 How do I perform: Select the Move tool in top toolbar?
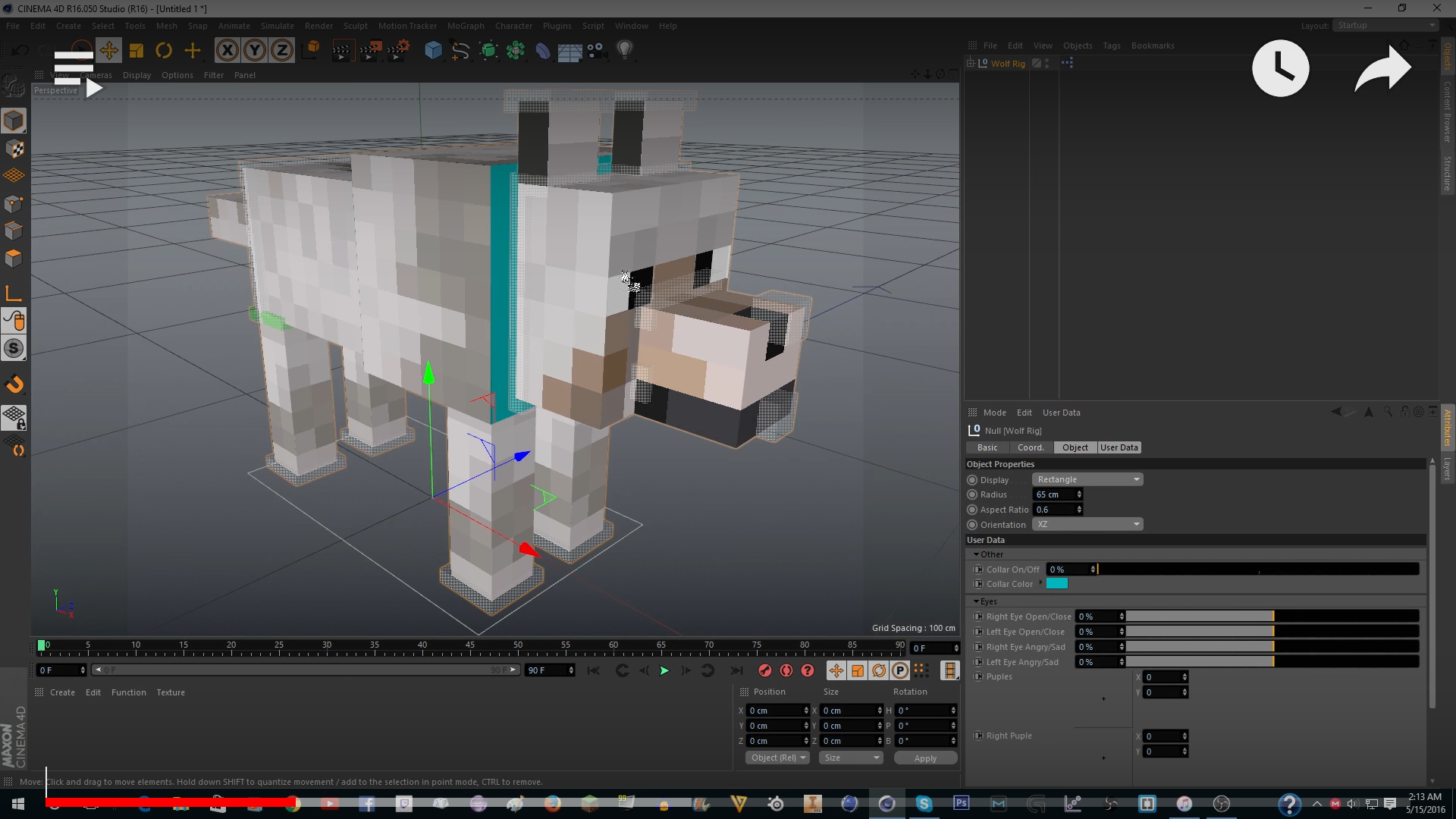tap(108, 51)
